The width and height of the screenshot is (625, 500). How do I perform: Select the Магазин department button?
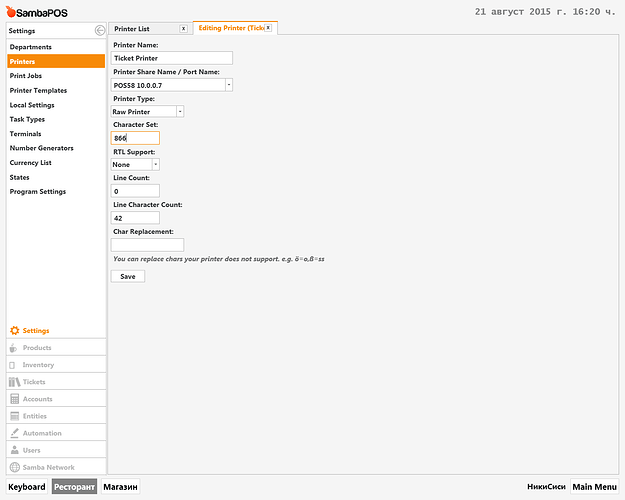120,487
